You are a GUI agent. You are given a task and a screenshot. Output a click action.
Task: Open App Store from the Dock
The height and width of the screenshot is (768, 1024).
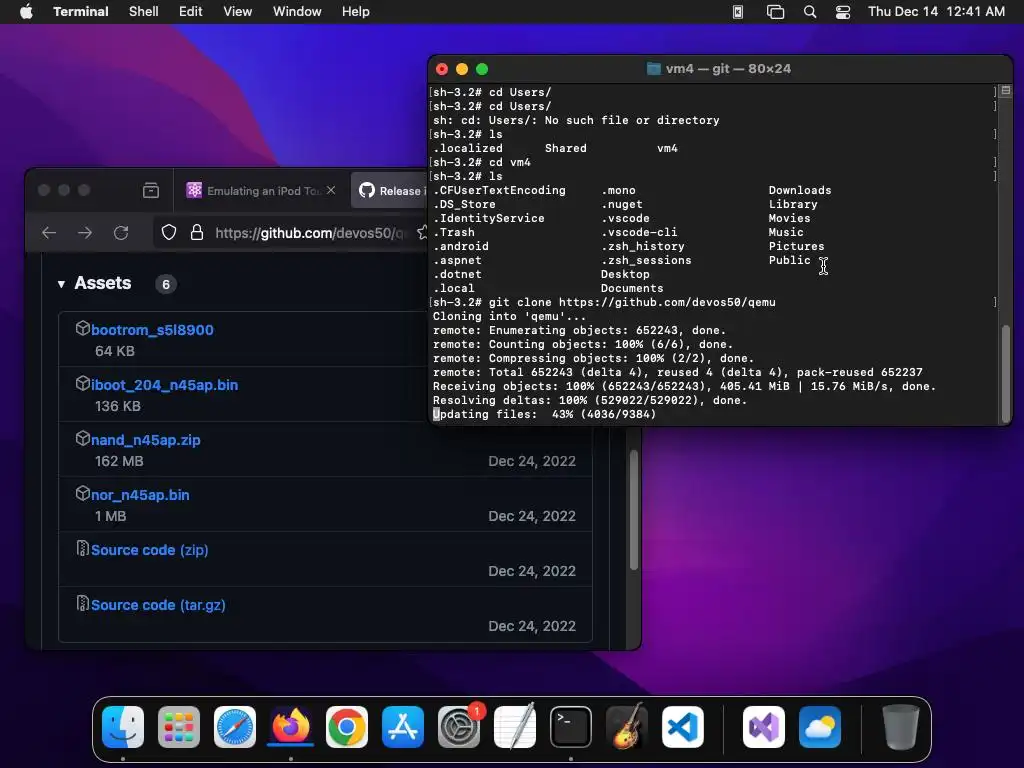tap(403, 727)
